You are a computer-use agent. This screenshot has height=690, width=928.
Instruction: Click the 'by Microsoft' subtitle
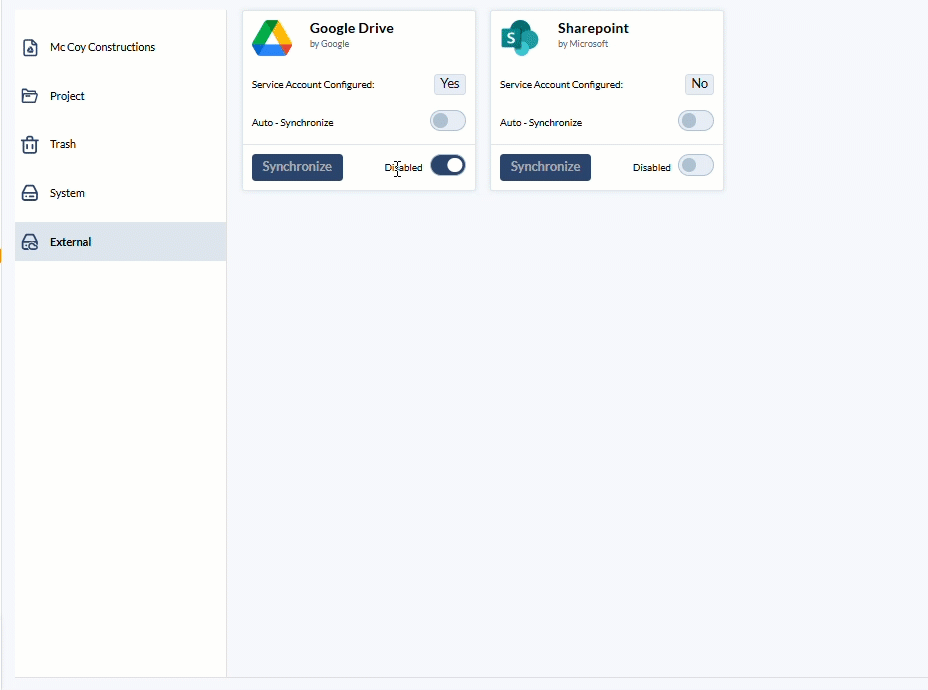[583, 44]
